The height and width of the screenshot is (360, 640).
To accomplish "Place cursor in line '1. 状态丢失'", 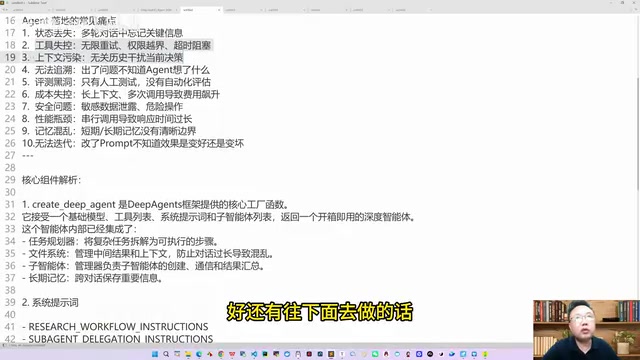I will point(102,33).
